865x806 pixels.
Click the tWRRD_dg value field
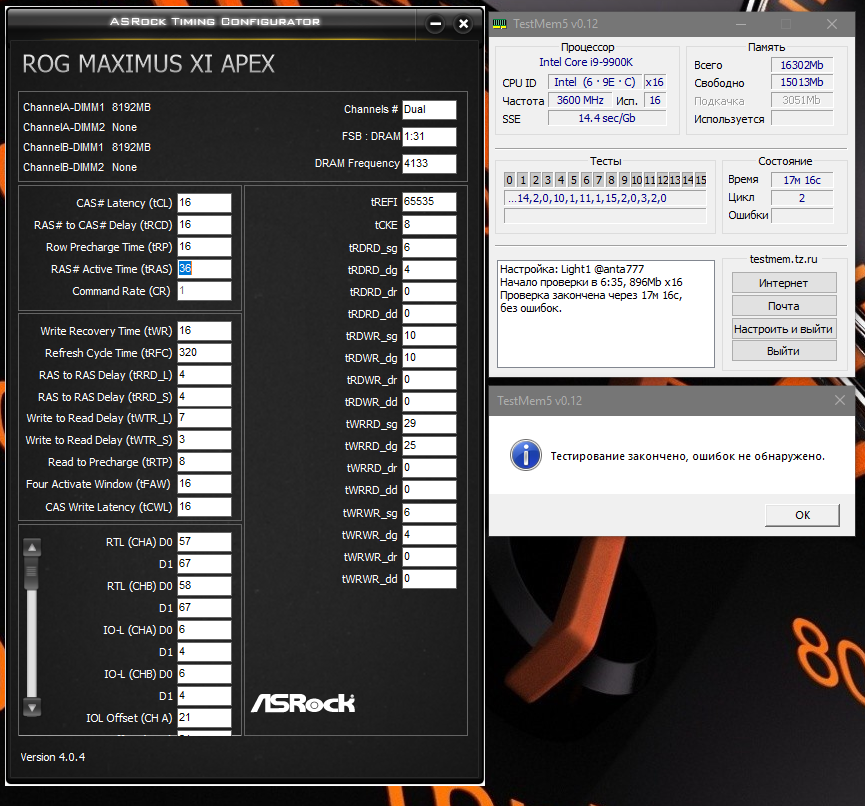coord(429,446)
